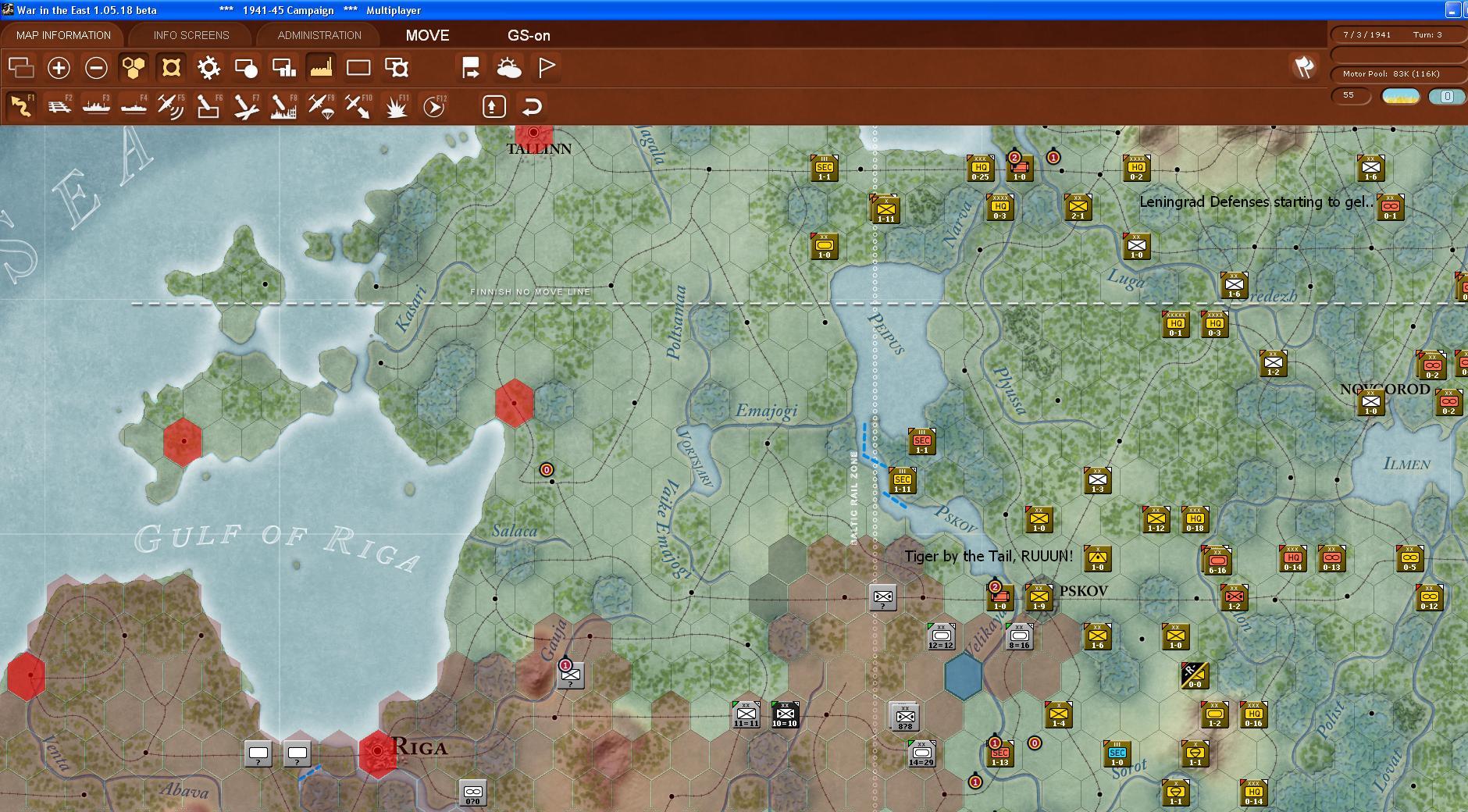Toggle the factory display icon
Viewport: 1468px width, 812px height.
(x=321, y=68)
